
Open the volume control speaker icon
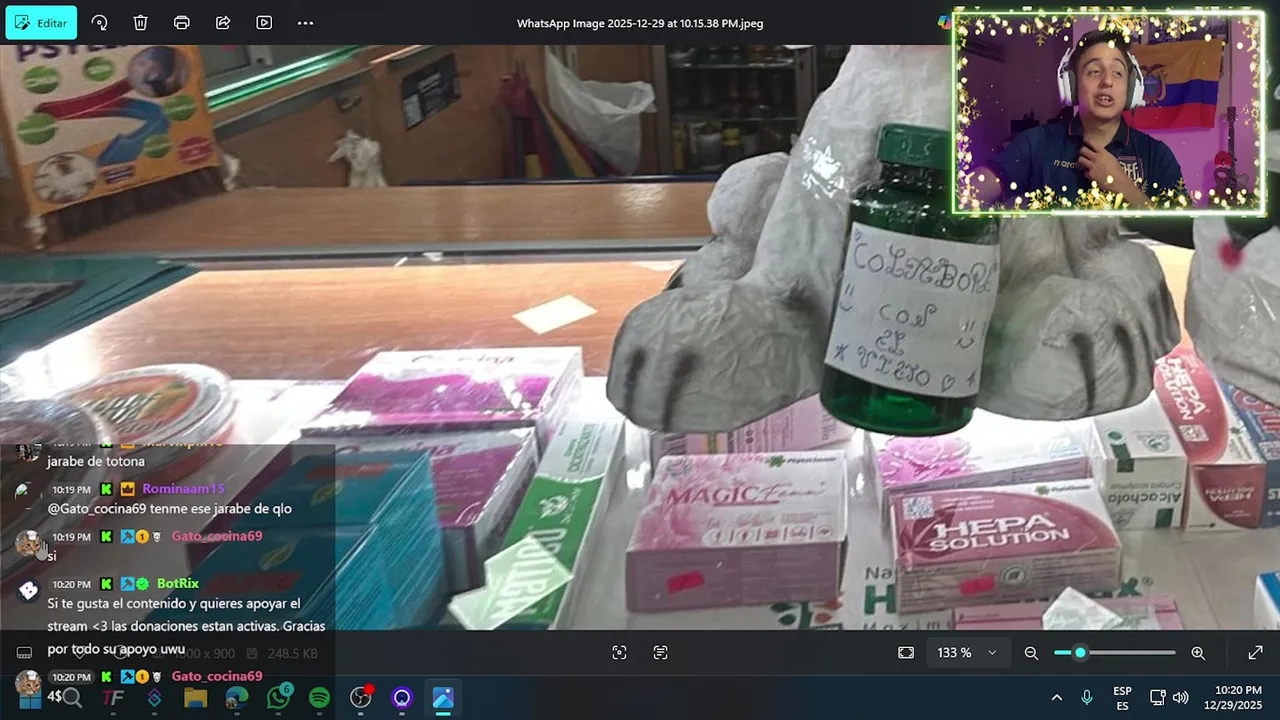[x=1181, y=698]
